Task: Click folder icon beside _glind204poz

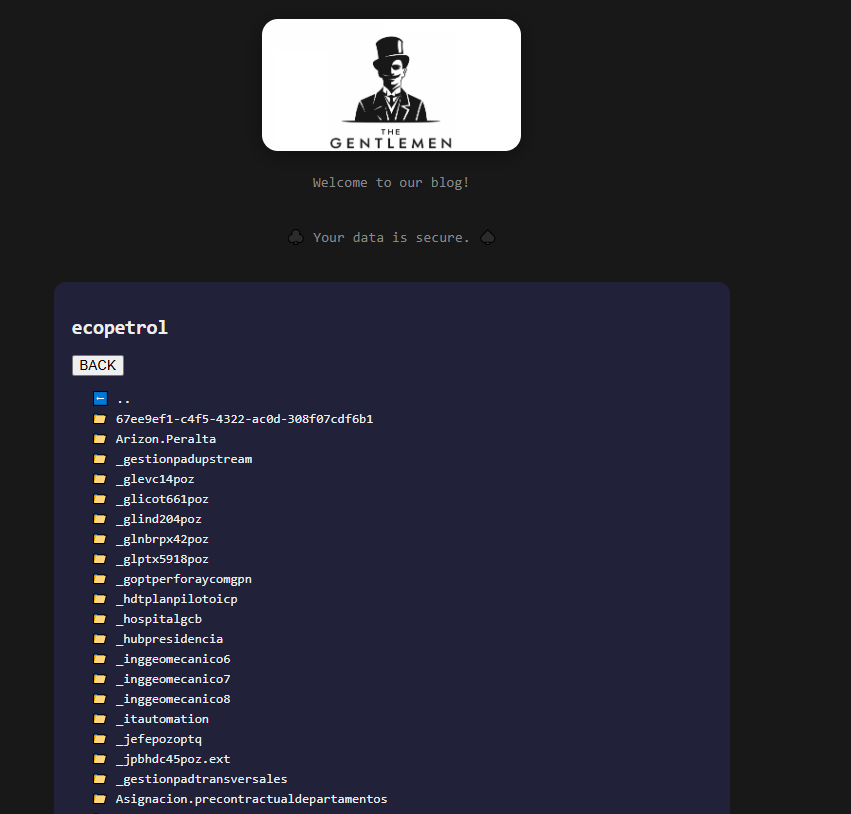Action: tap(100, 519)
